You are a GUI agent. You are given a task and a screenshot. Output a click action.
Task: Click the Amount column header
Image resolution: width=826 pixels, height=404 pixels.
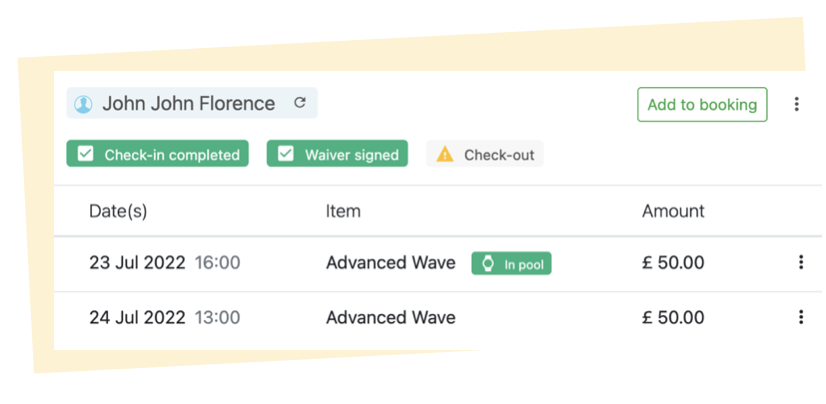click(x=673, y=211)
